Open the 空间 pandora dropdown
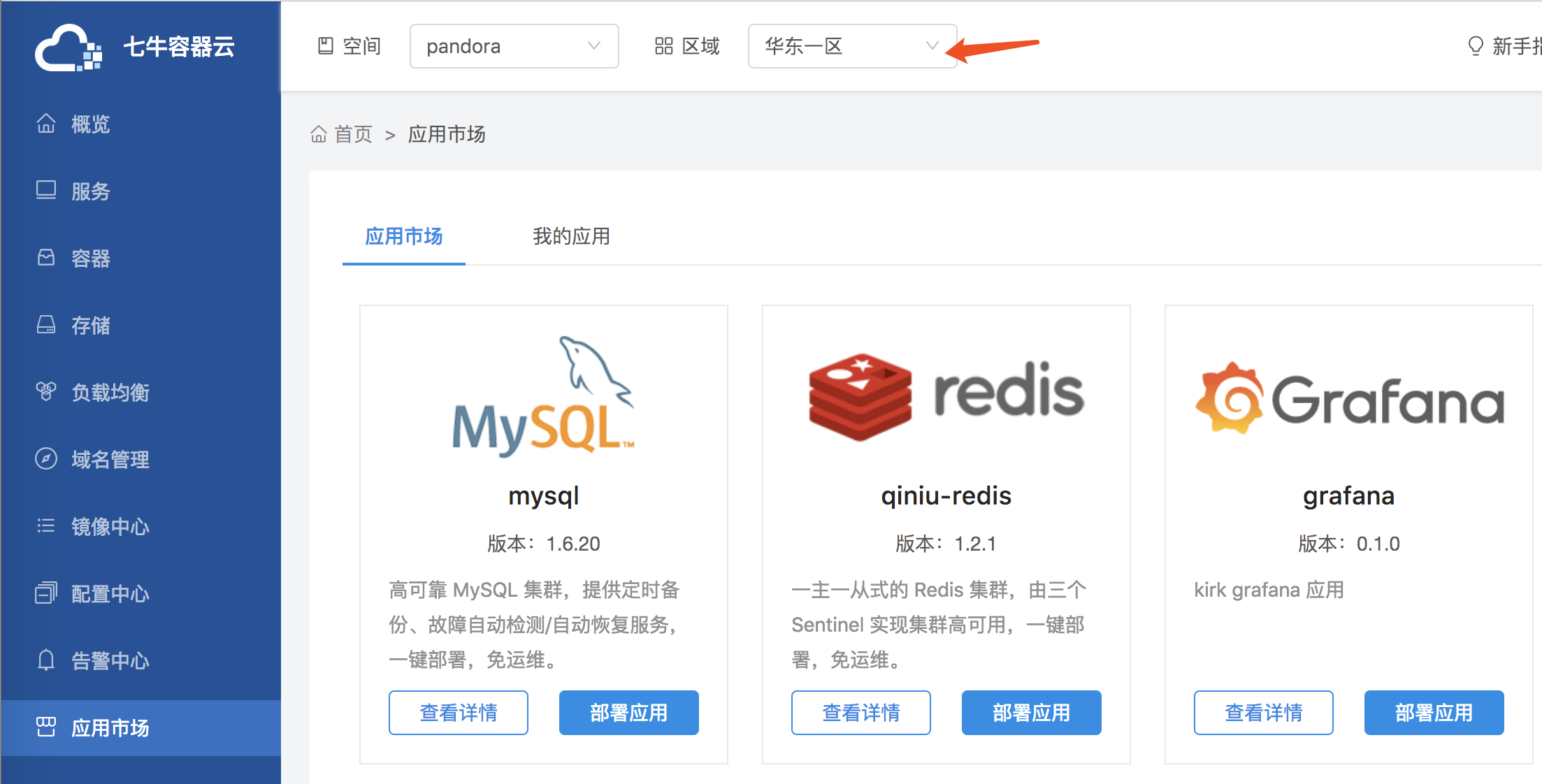This screenshot has height=784, width=1542. pyautogui.click(x=514, y=46)
